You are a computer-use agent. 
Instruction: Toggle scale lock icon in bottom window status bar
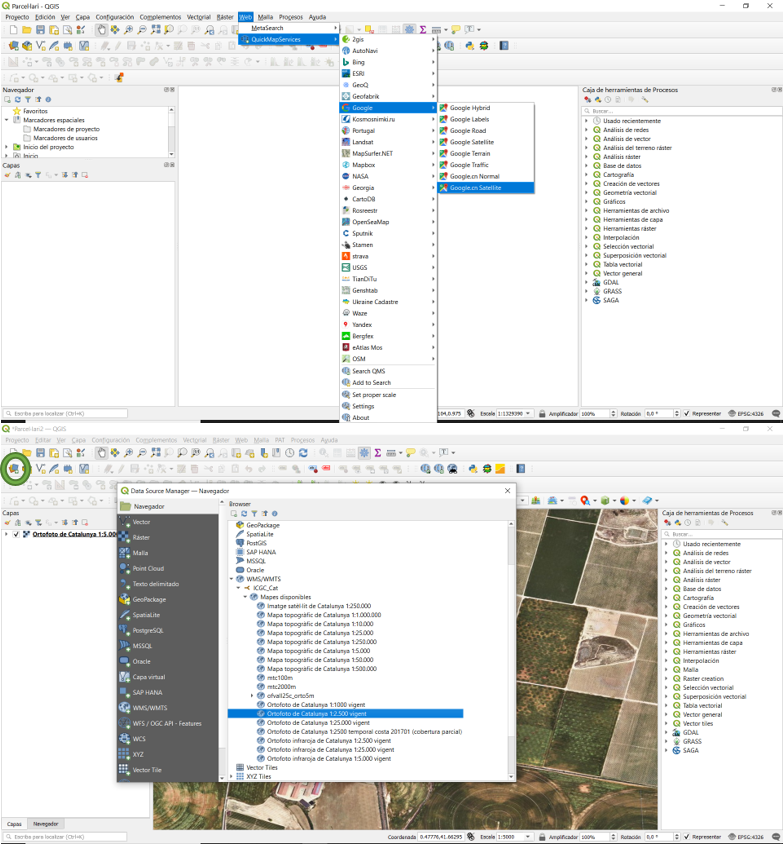tap(542, 836)
